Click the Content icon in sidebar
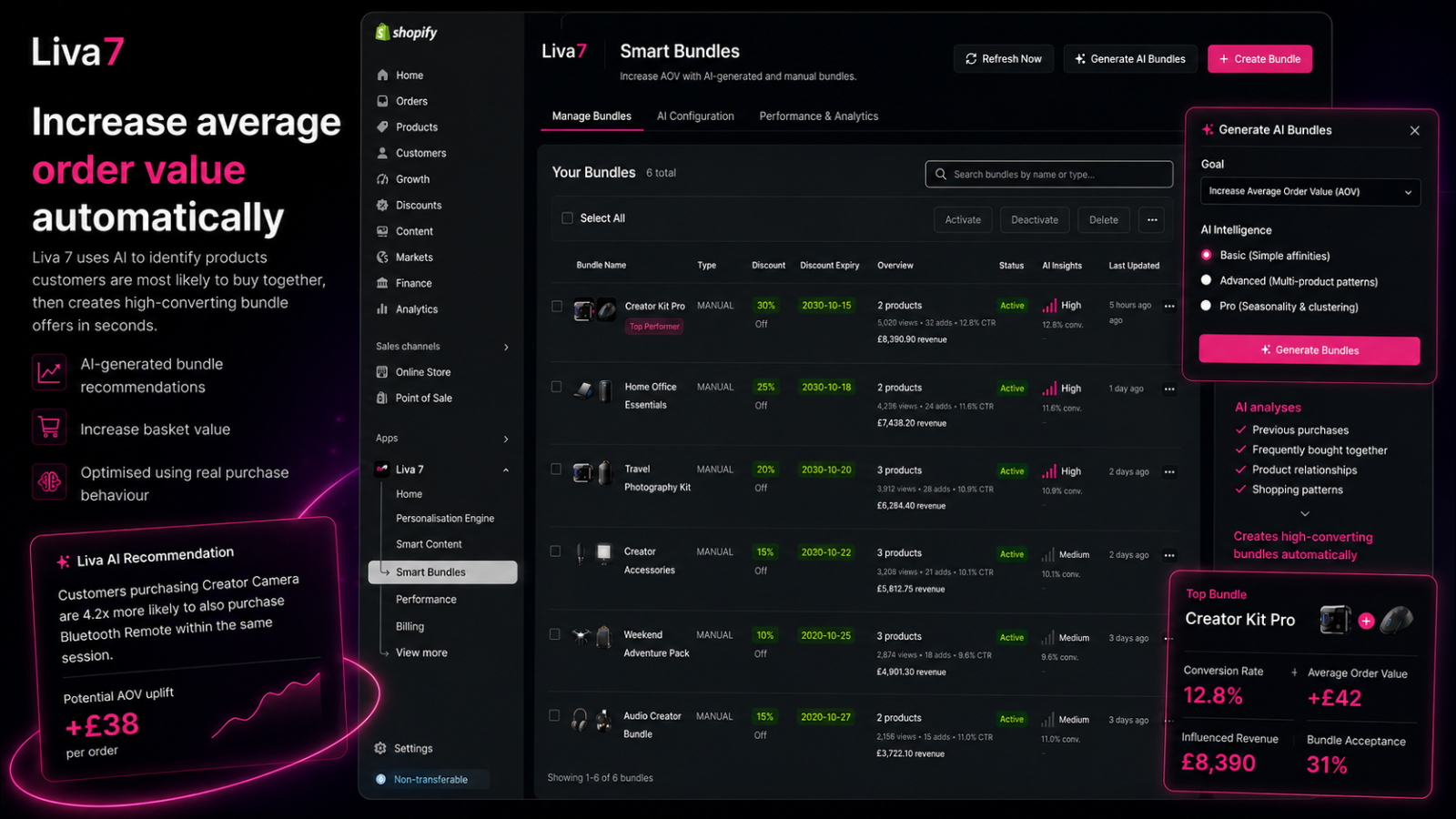The image size is (1456, 819). 382,231
